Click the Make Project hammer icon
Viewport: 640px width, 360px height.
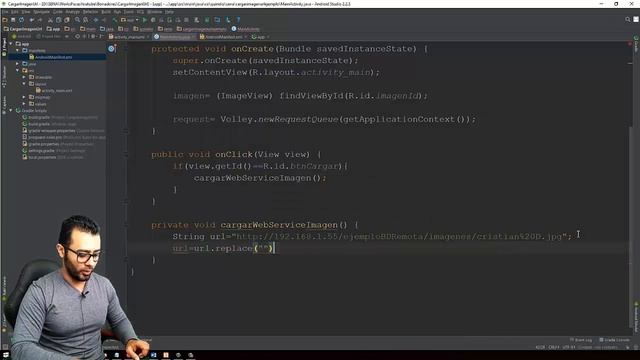pos(115,20)
